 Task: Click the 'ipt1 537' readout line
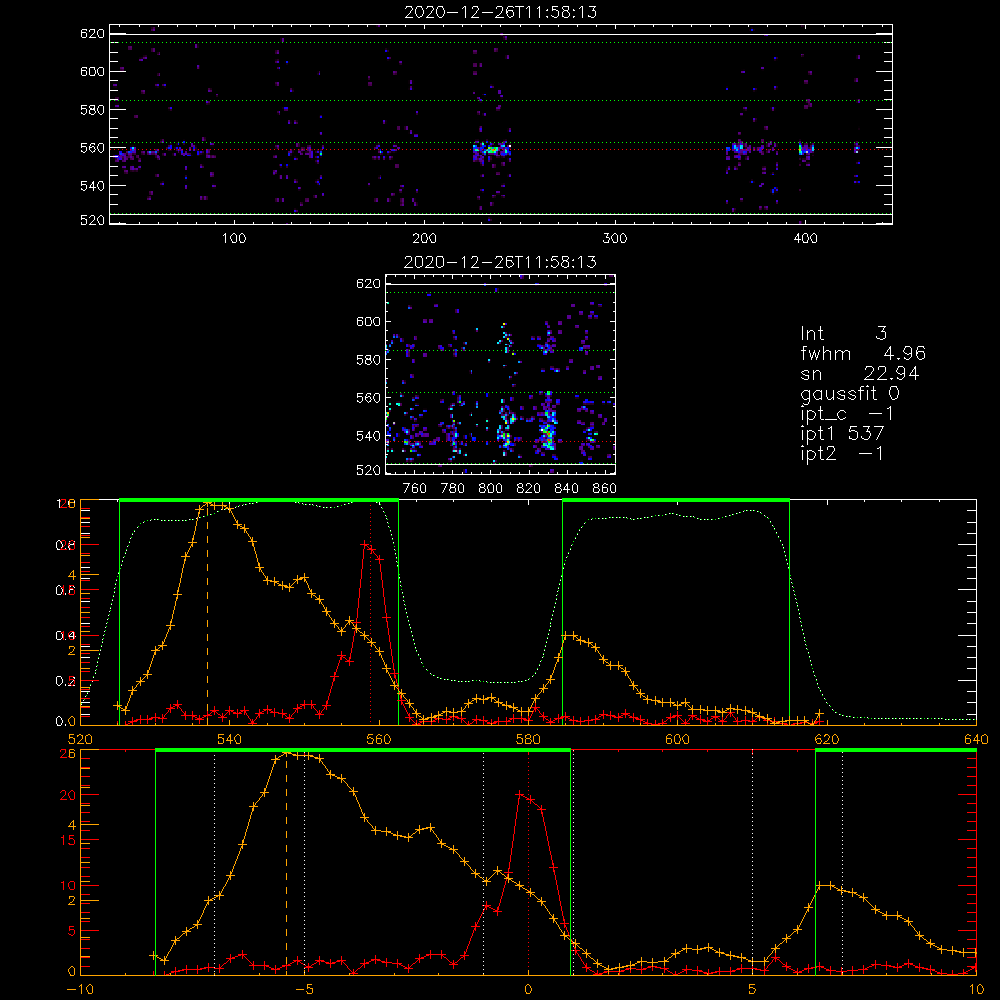(x=842, y=434)
